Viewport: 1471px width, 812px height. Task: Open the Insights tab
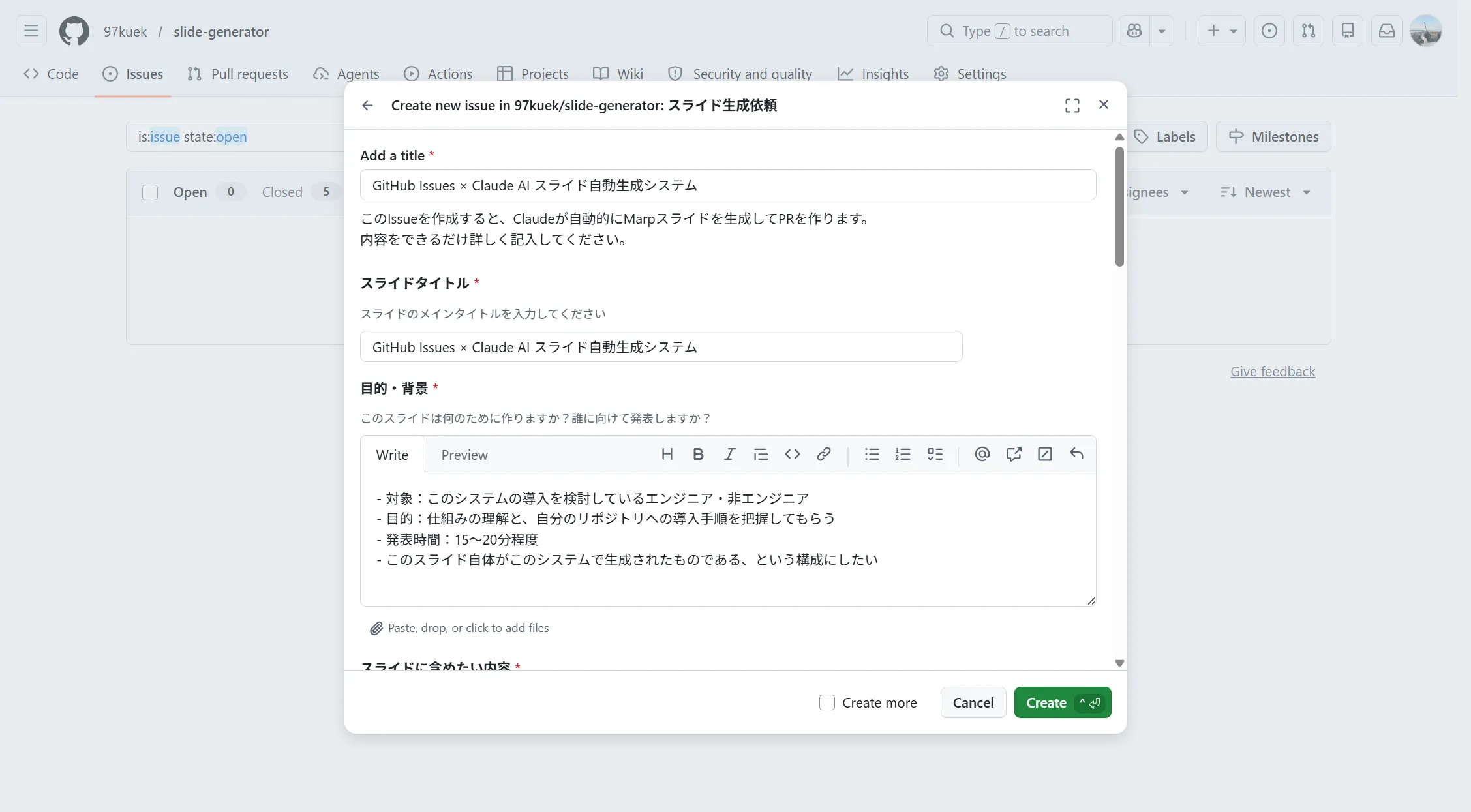[873, 74]
